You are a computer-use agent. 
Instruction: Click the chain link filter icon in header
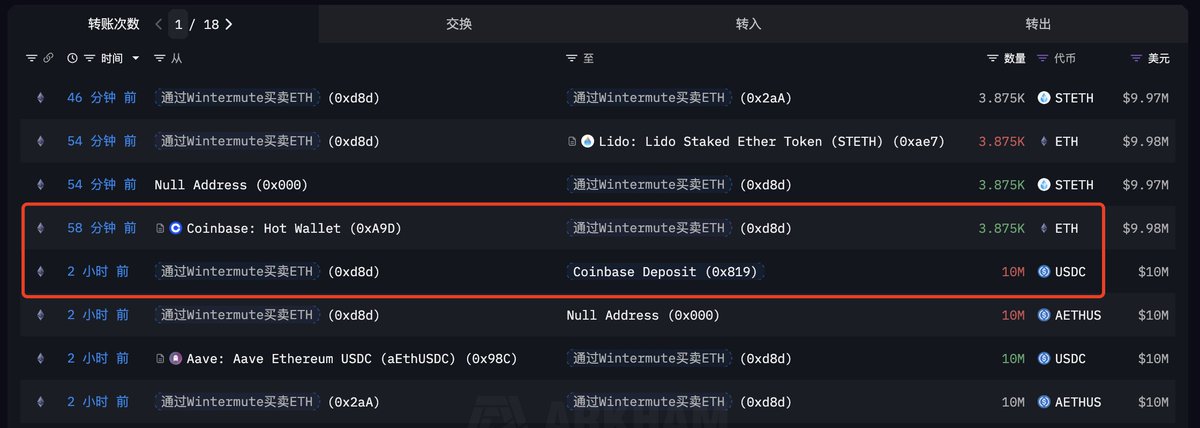coord(47,59)
